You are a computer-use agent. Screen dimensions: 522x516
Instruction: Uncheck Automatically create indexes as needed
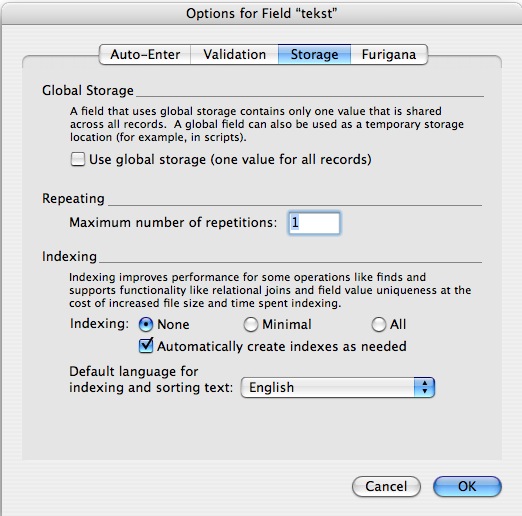click(x=146, y=346)
